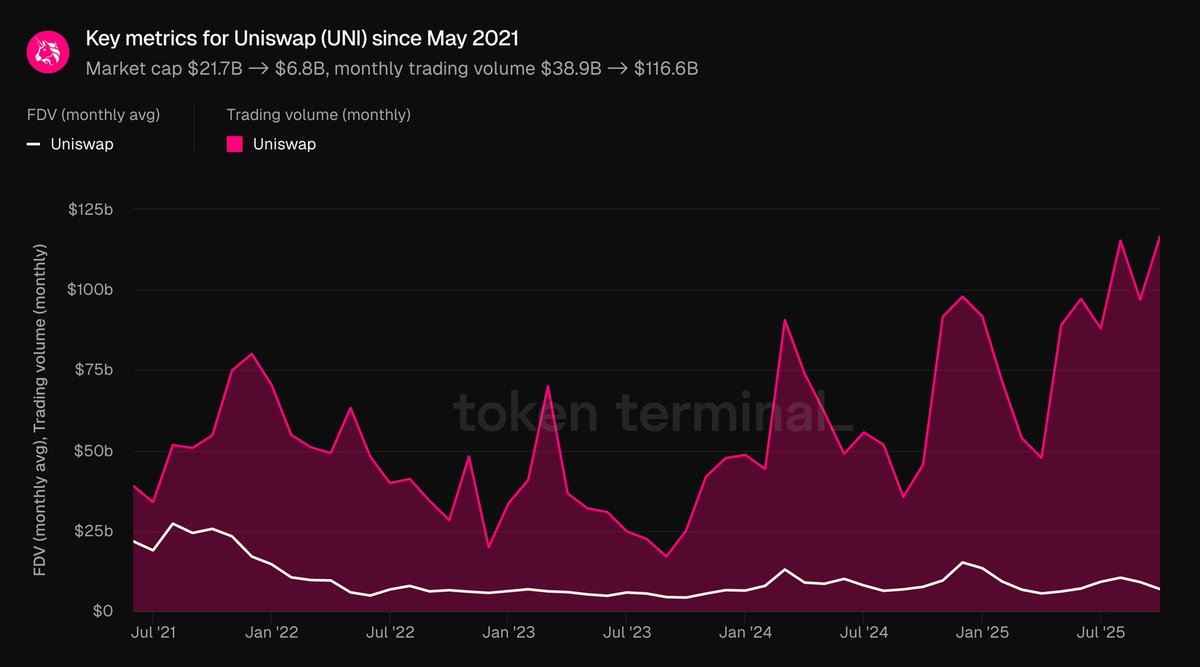Click the Jul '21 x-axis label

point(153,633)
